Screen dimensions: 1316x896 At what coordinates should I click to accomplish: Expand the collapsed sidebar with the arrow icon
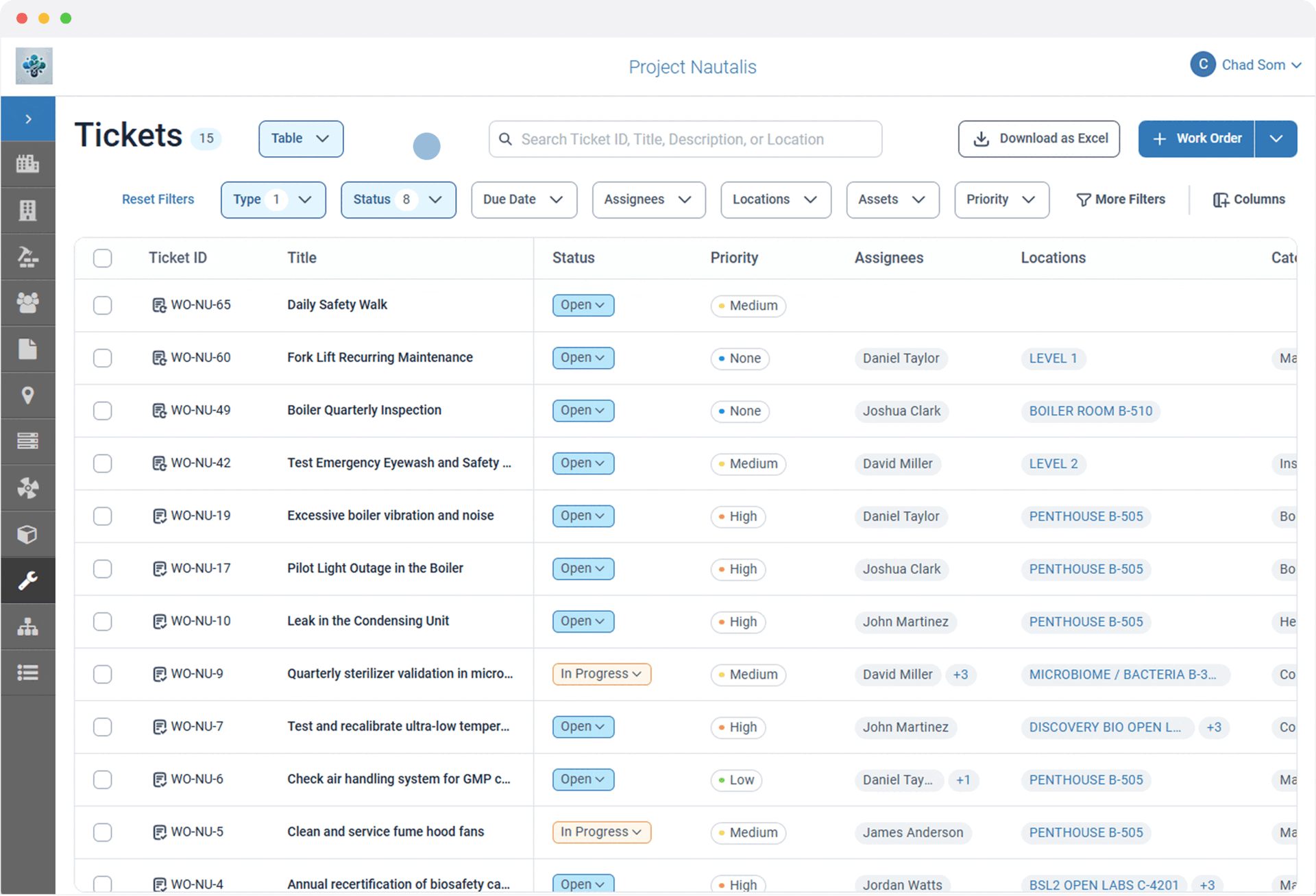[x=28, y=118]
